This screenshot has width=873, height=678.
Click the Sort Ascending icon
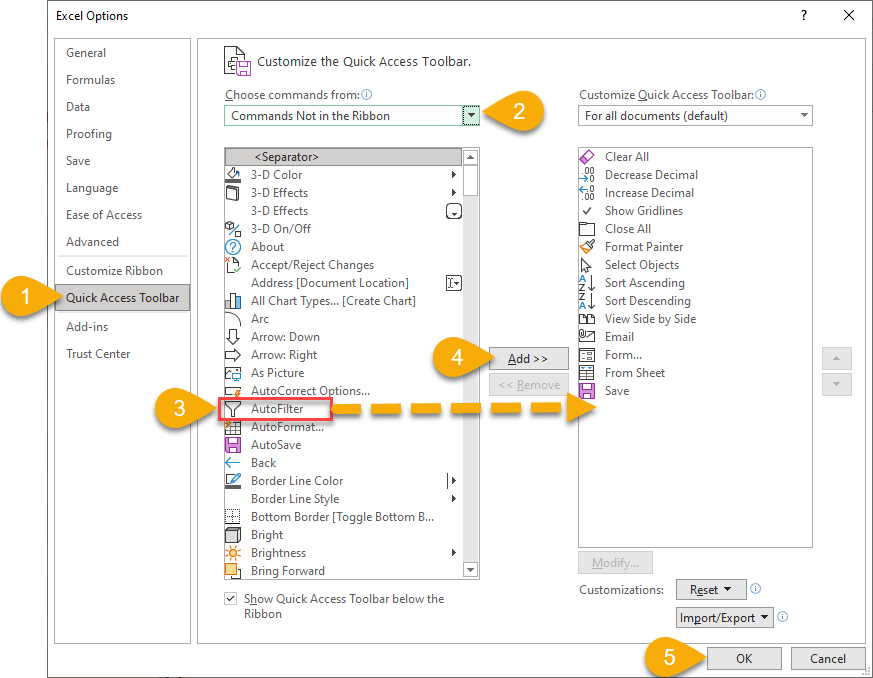[587, 283]
